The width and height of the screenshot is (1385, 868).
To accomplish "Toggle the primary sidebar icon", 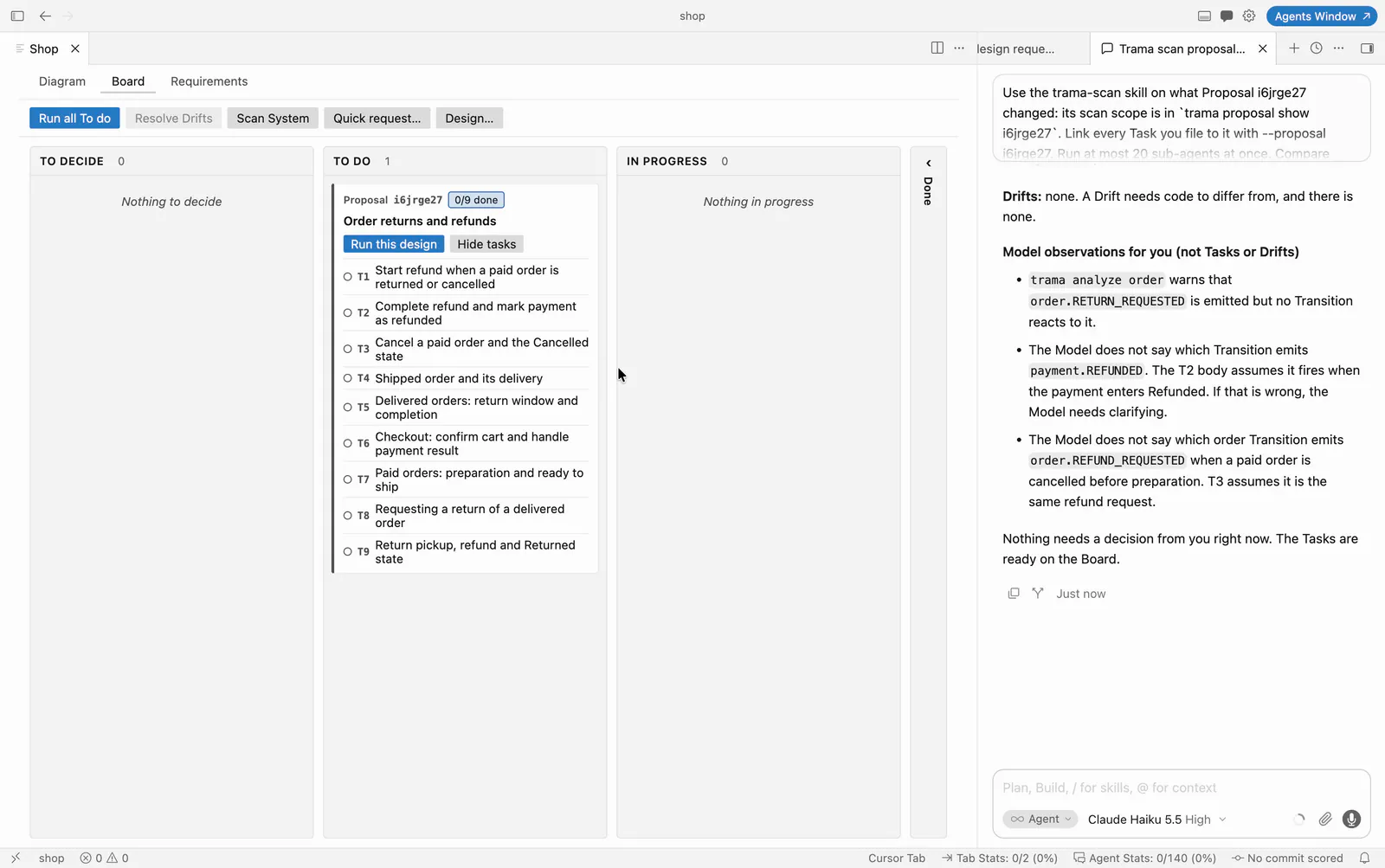I will [x=17, y=16].
